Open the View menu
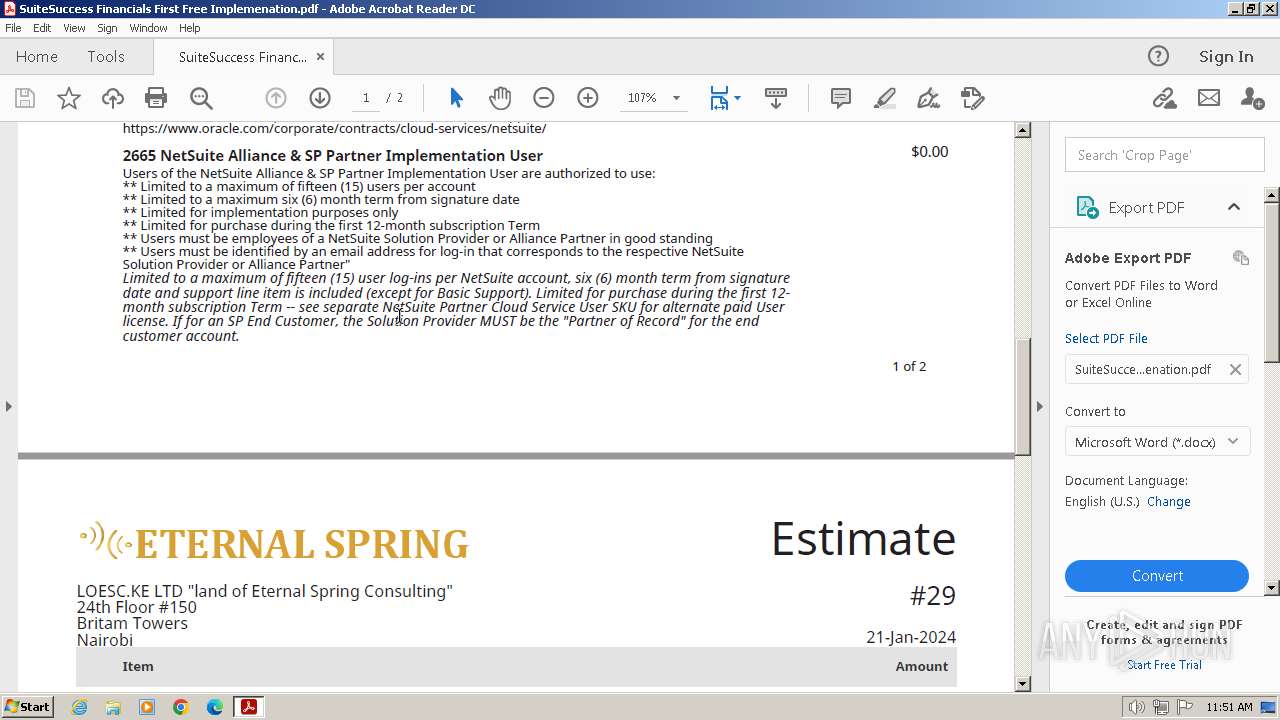 click(x=75, y=28)
